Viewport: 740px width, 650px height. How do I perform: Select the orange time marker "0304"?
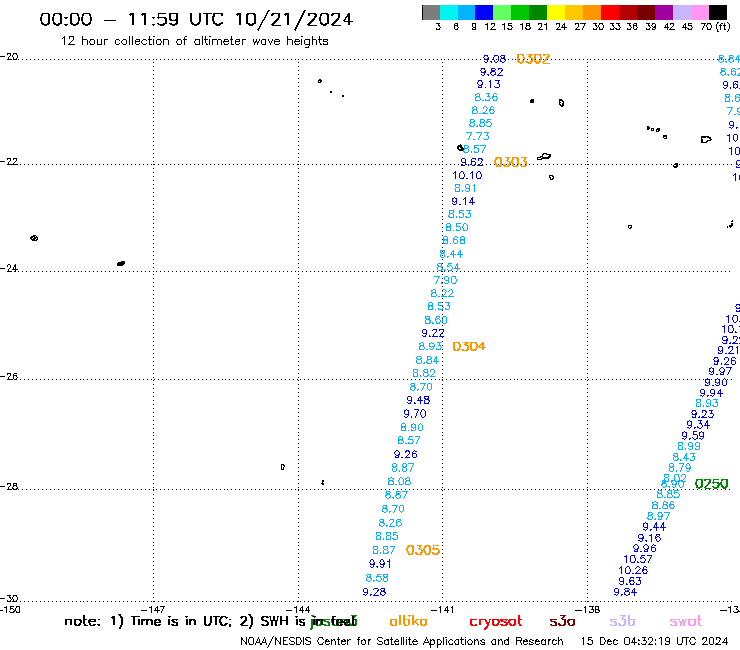[x=469, y=346]
